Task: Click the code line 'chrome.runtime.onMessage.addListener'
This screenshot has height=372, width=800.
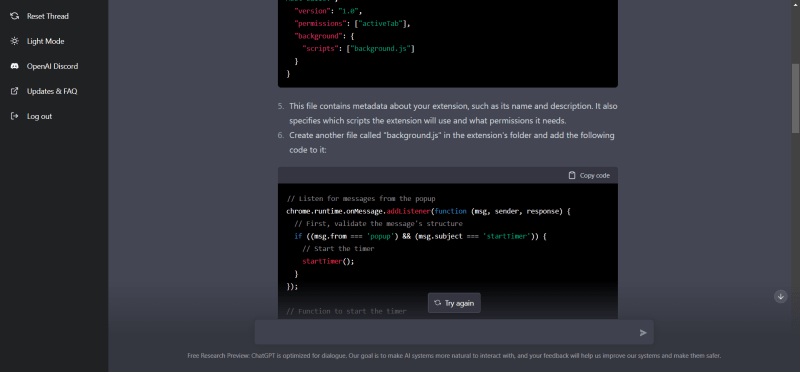Action: (359, 211)
